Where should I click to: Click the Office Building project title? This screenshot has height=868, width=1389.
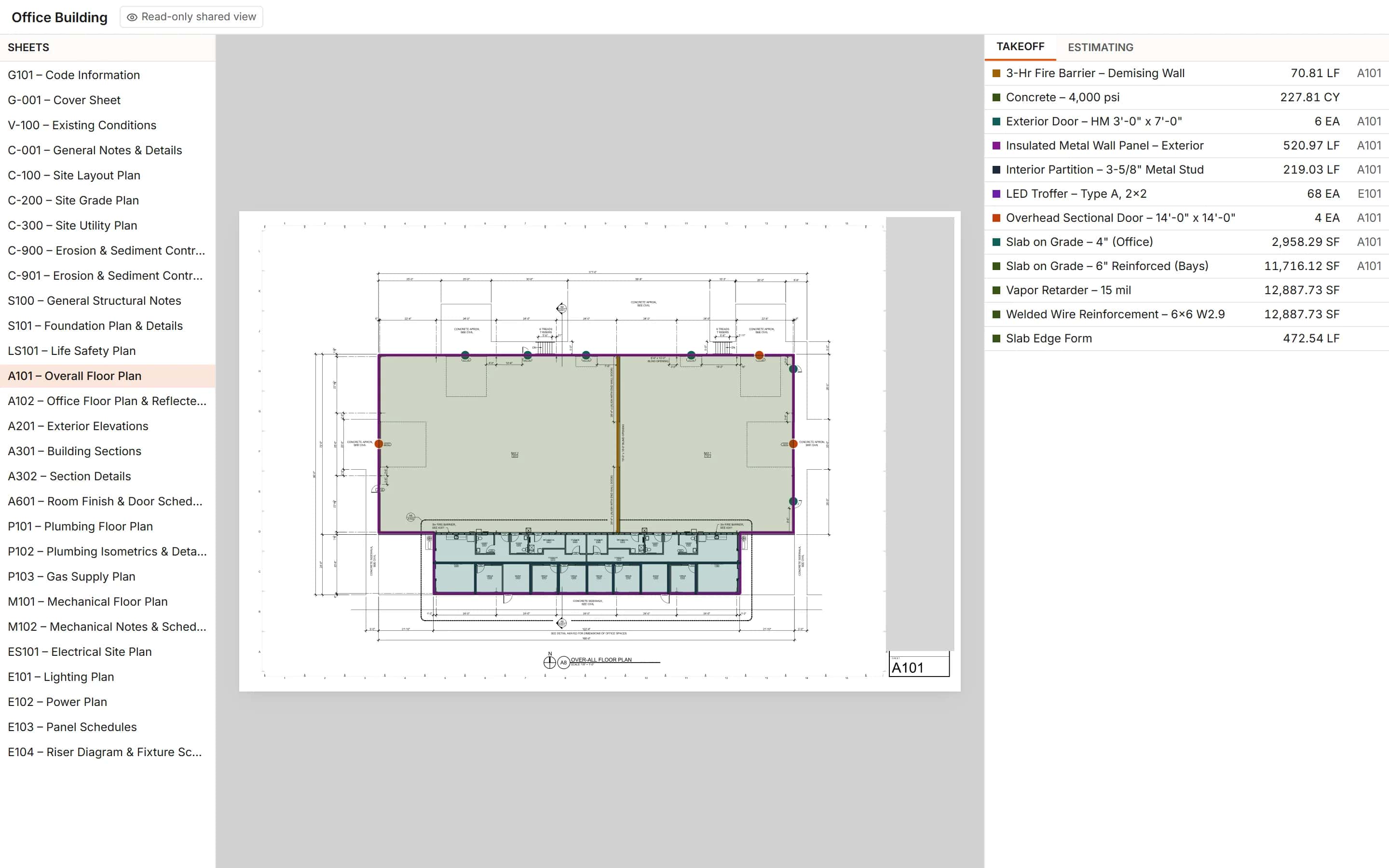(x=60, y=17)
